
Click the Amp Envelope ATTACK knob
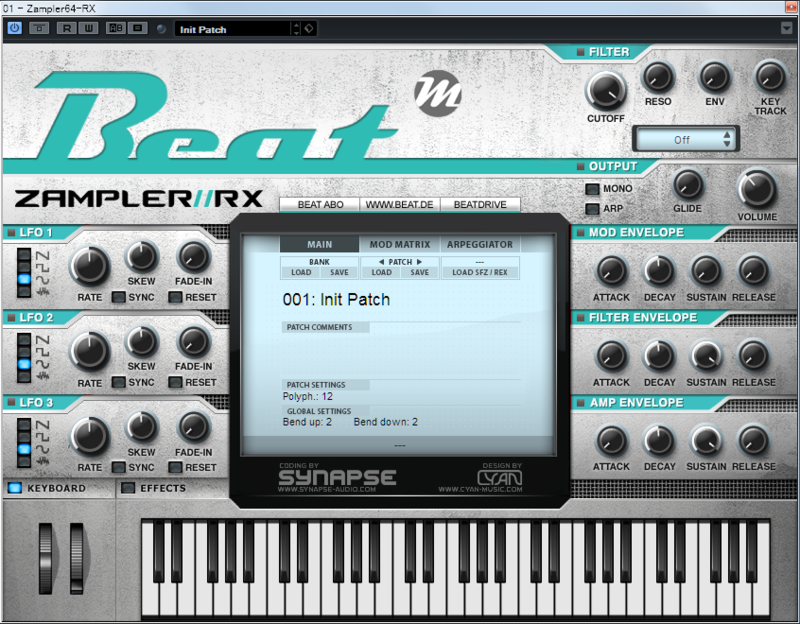(611, 441)
